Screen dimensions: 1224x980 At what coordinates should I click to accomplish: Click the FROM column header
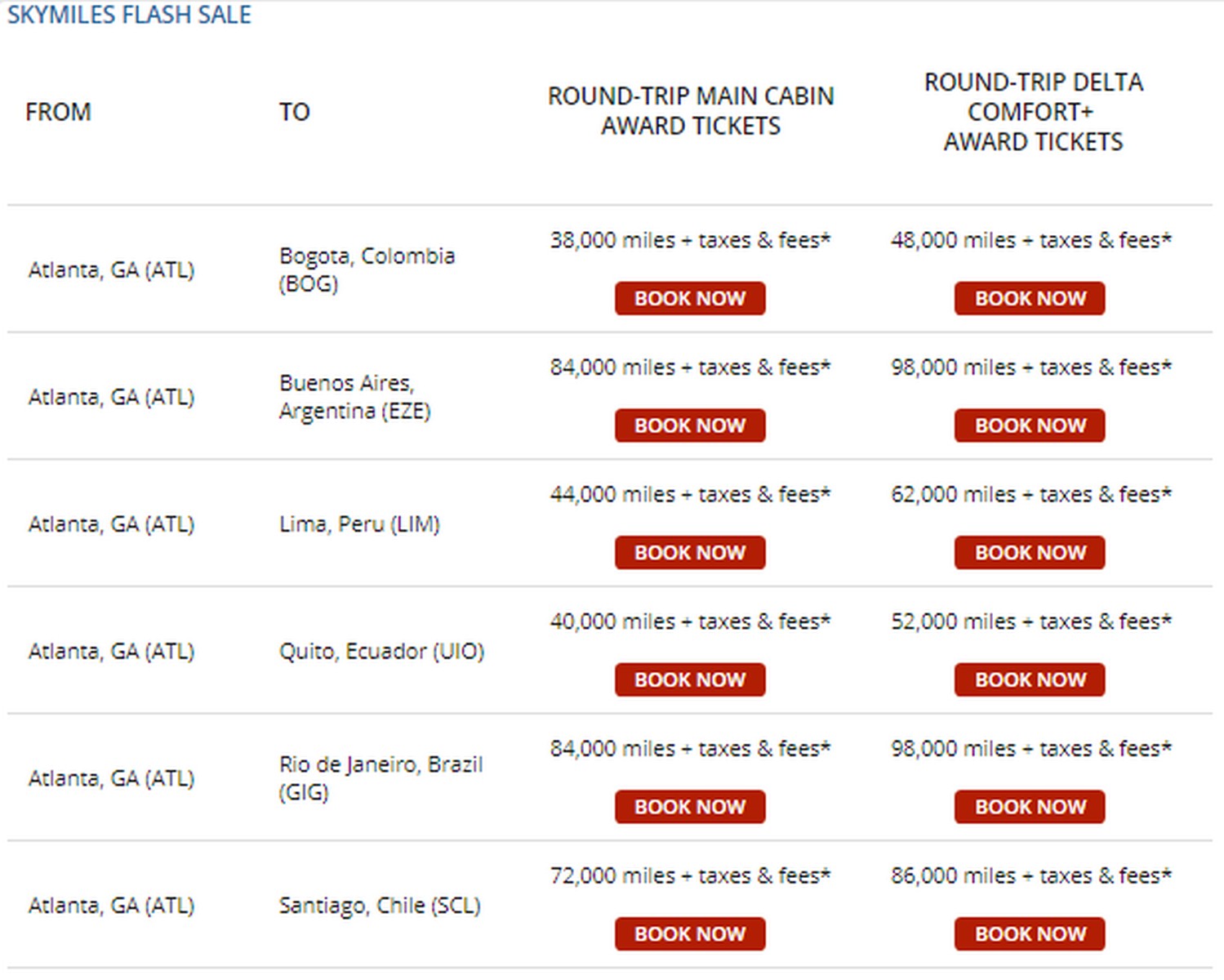pyautogui.click(x=58, y=112)
